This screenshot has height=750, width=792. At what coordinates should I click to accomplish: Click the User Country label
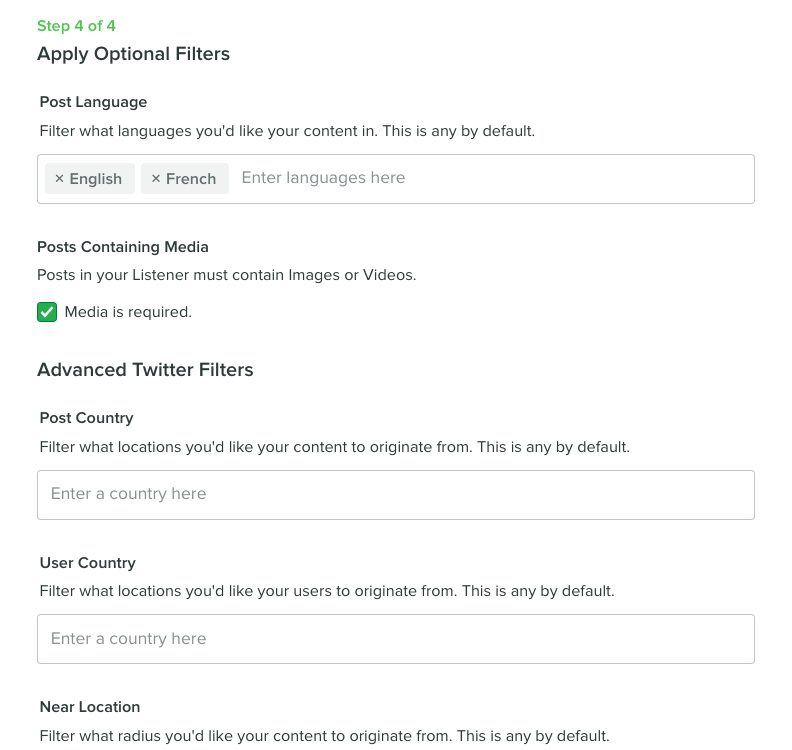point(87,563)
